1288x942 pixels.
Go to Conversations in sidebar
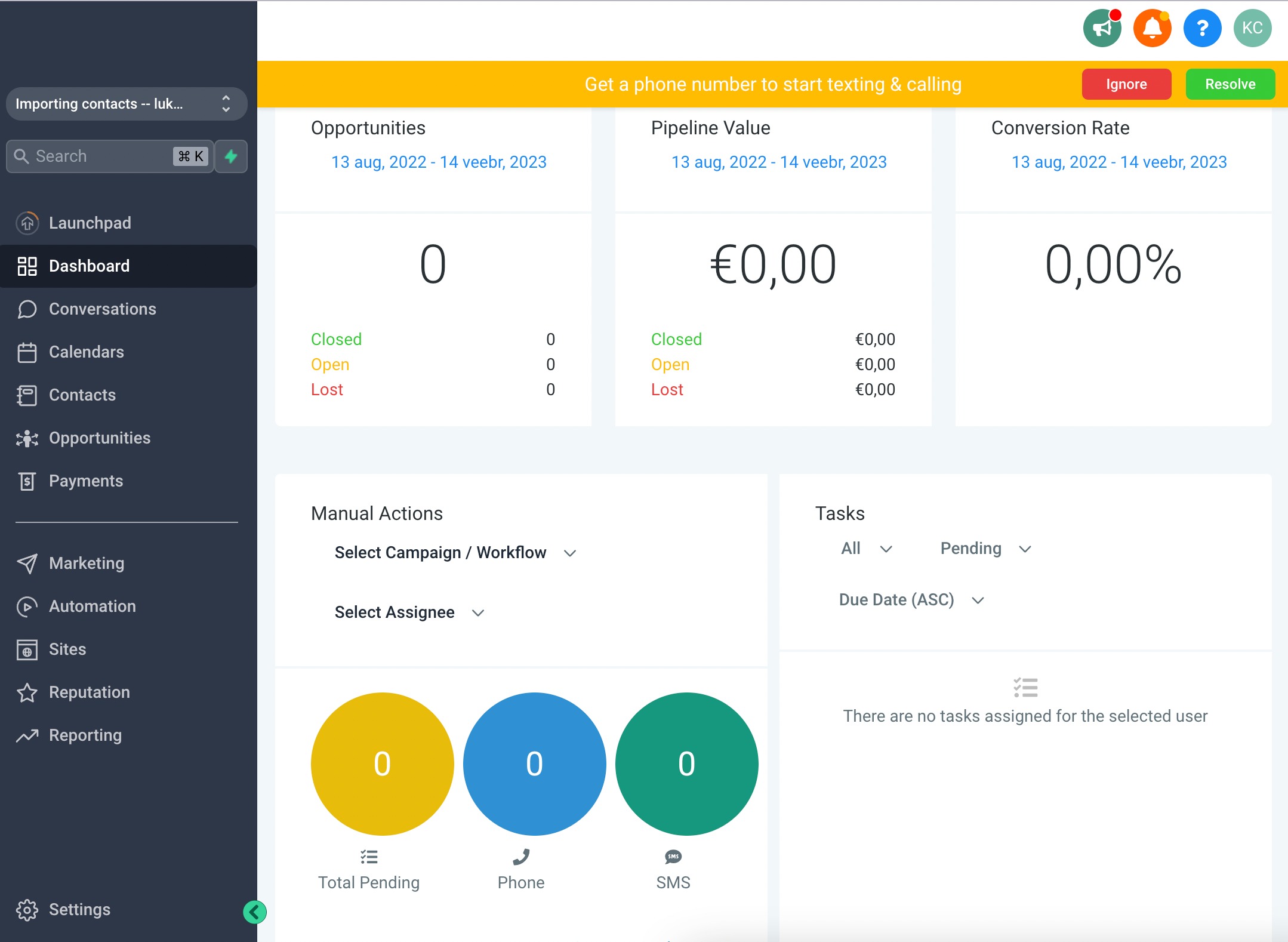[x=102, y=309]
